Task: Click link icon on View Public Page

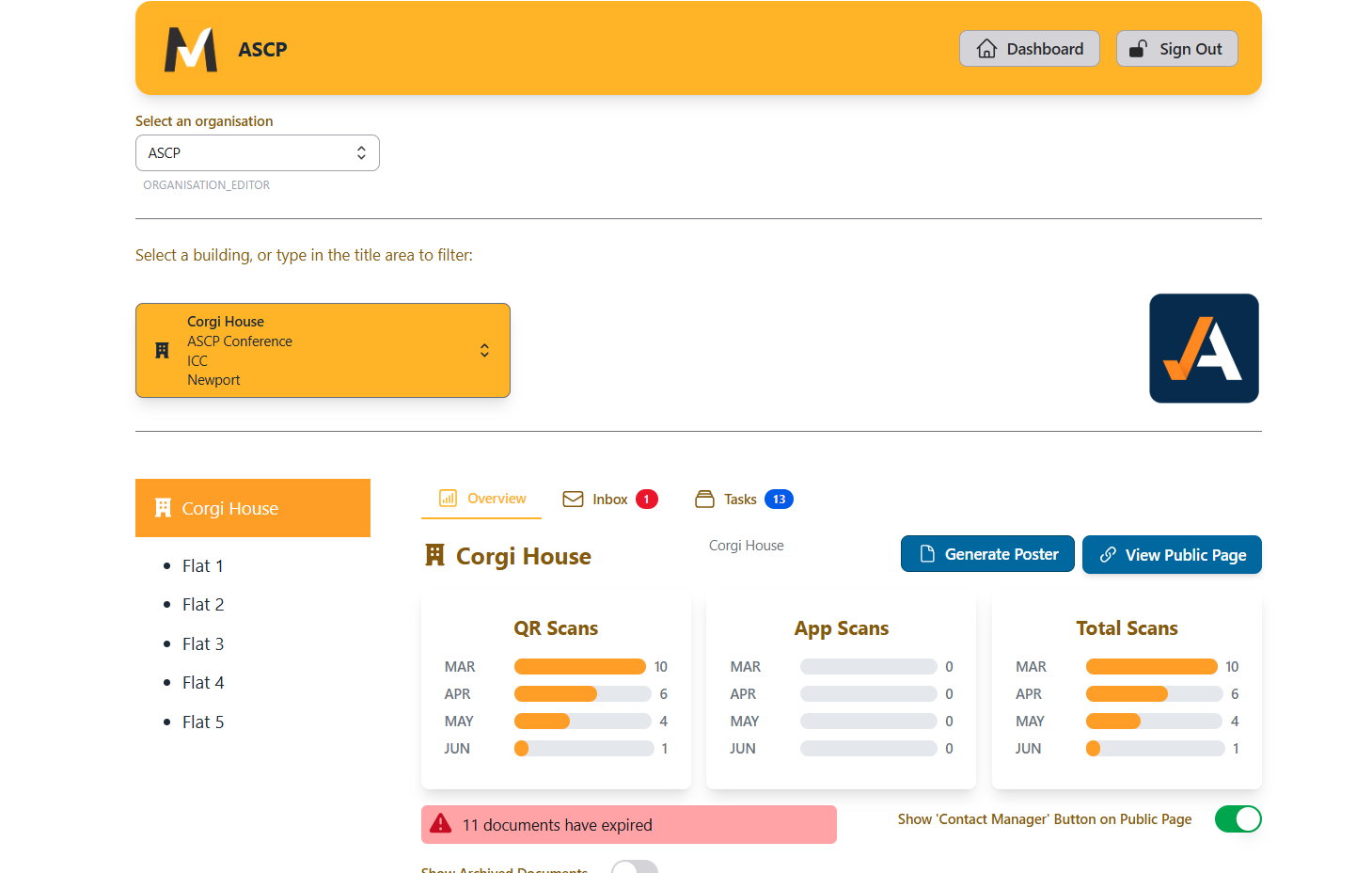Action: pyautogui.click(x=1109, y=554)
